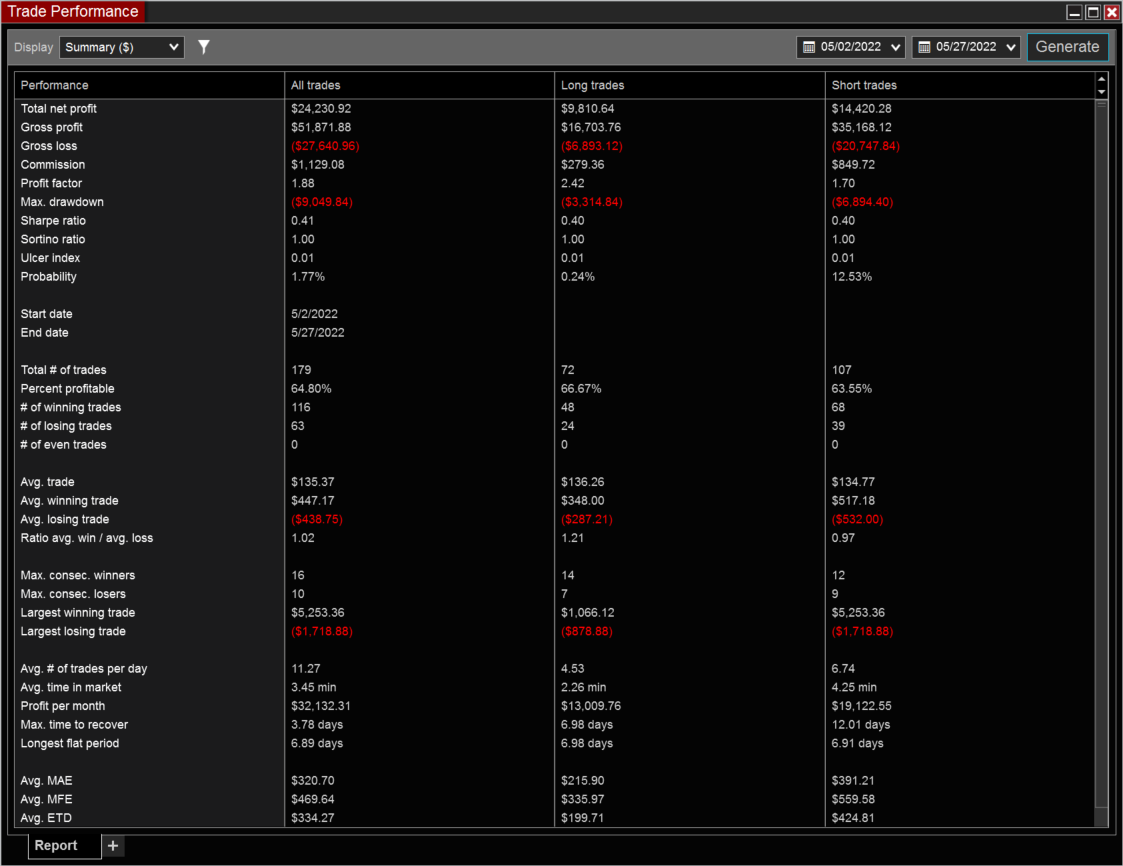Select Short trades Avg. MFE $559.58
The image size is (1123, 866).
pyautogui.click(x=853, y=799)
